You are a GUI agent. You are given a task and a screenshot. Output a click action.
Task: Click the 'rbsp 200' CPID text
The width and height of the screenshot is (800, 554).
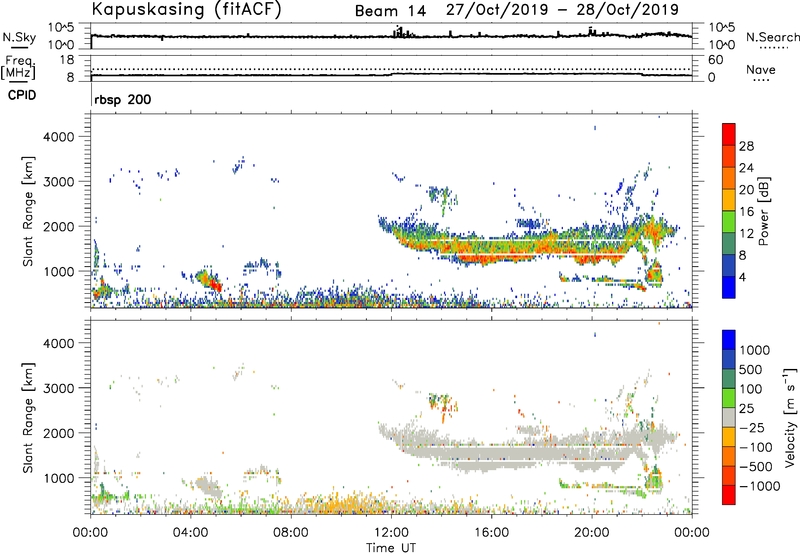[x=122, y=99]
